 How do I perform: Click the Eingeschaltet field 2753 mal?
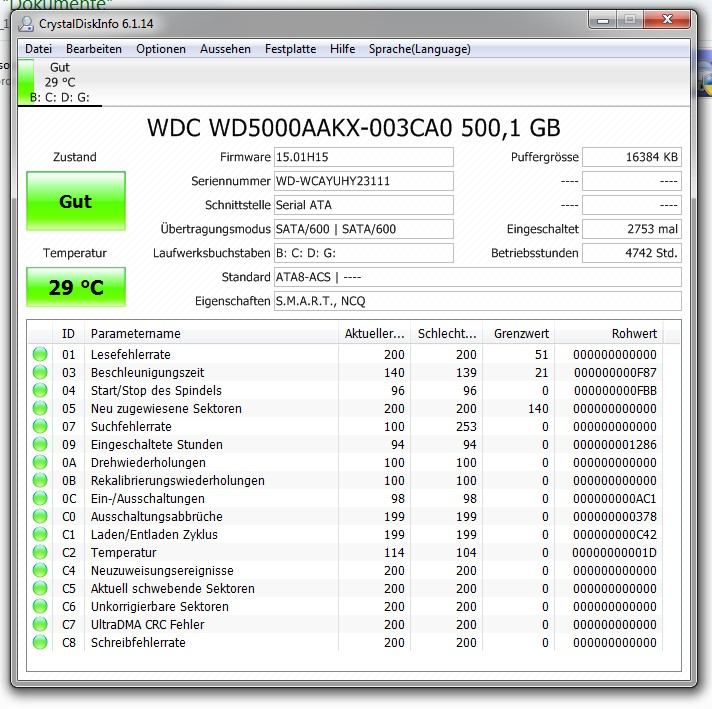(632, 229)
